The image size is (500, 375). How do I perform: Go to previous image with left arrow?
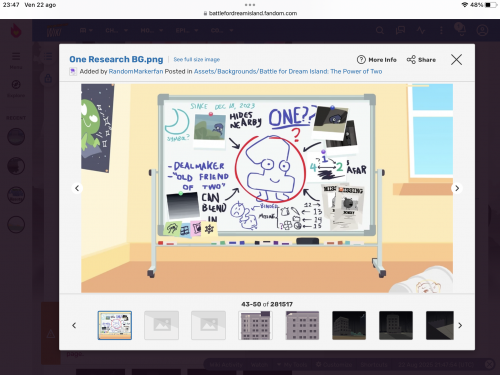[77, 188]
